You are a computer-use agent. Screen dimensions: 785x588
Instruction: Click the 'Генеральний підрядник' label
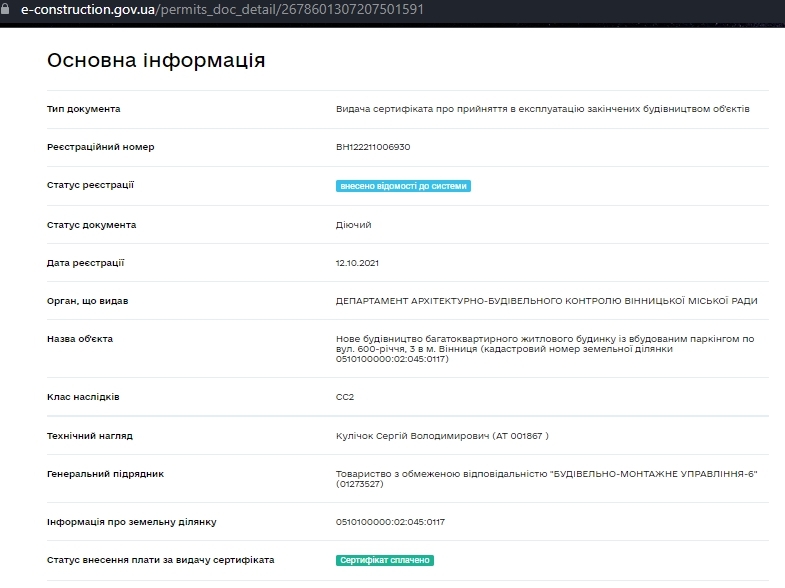point(106,474)
